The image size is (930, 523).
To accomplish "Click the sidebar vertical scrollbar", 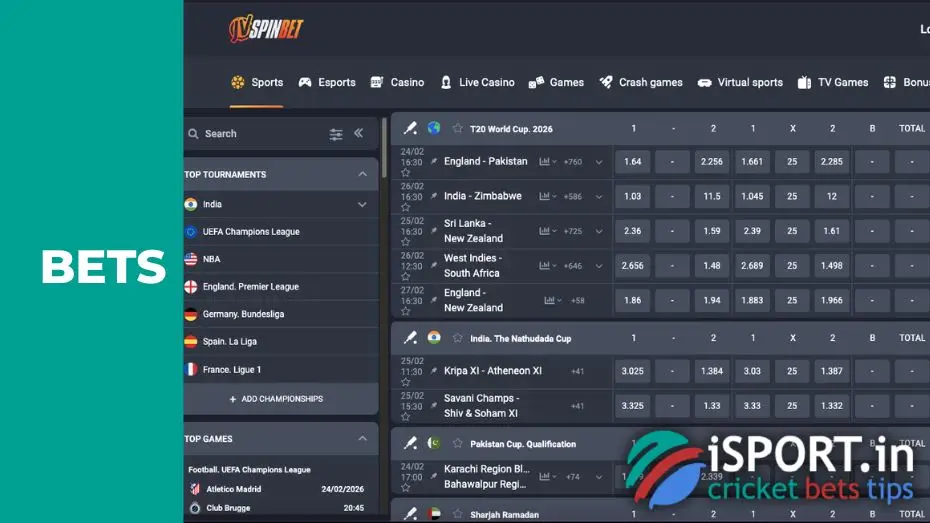I will (x=384, y=147).
